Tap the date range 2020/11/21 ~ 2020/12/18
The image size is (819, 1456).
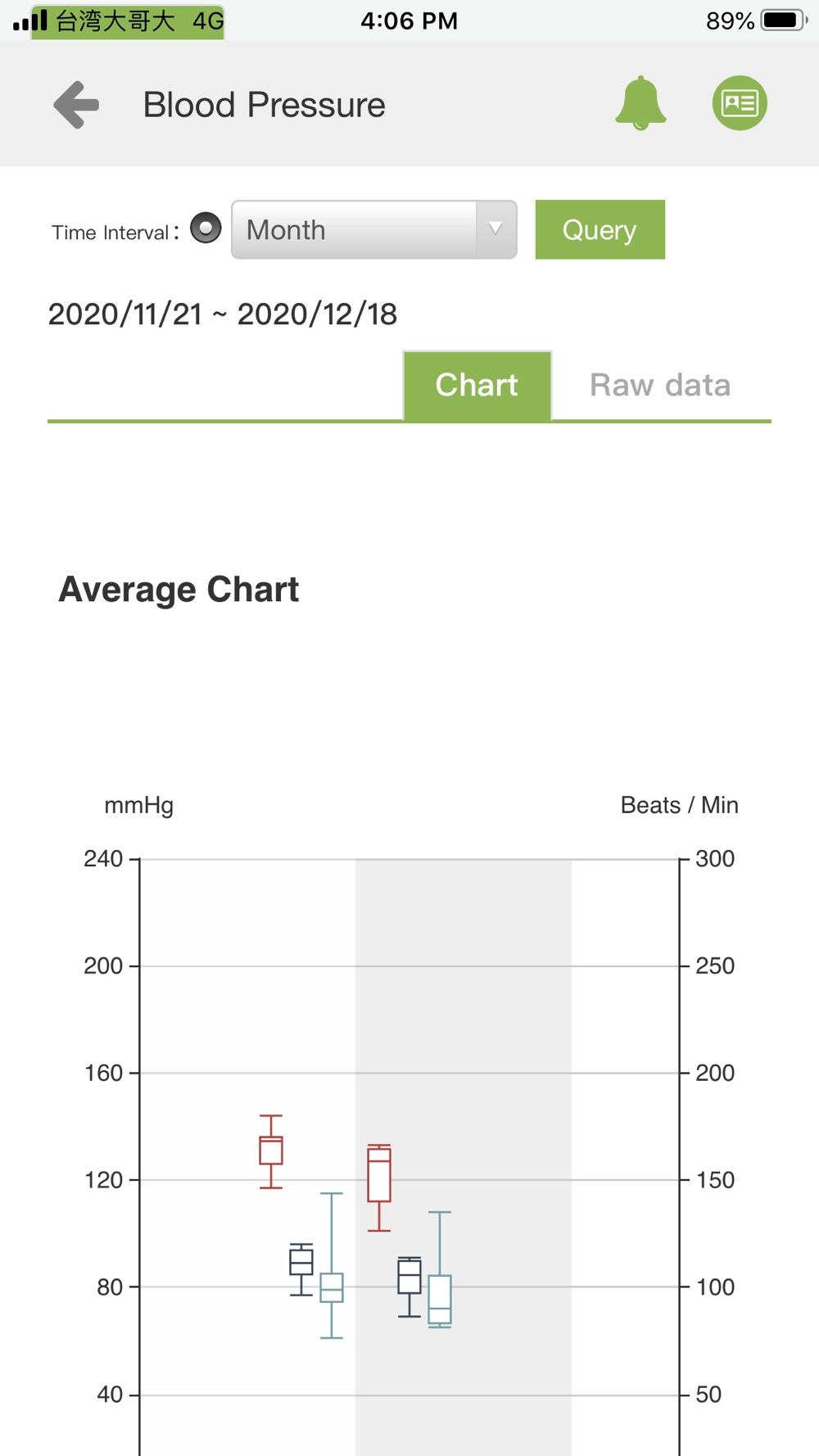click(x=223, y=314)
